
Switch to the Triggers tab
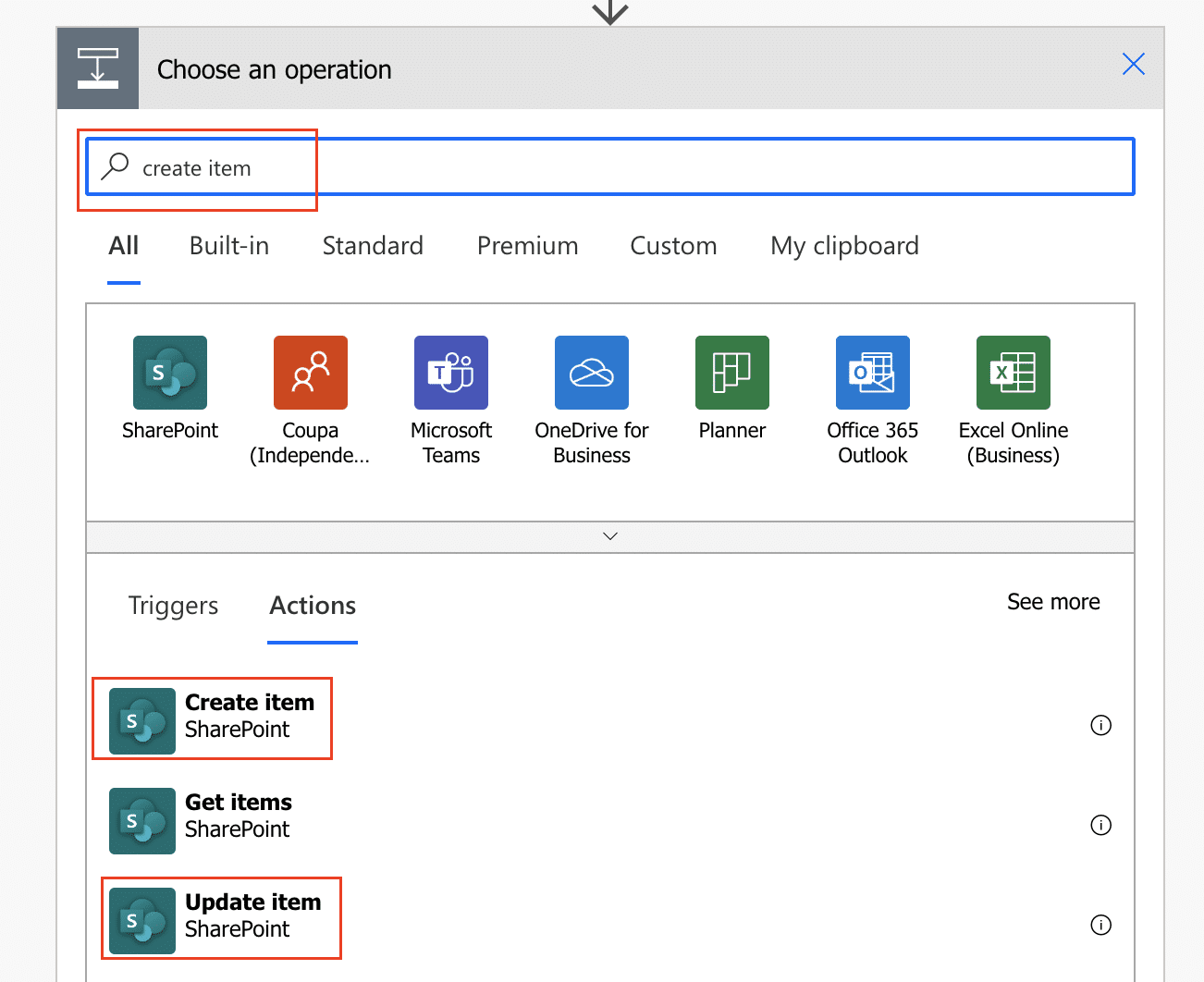[x=173, y=606]
